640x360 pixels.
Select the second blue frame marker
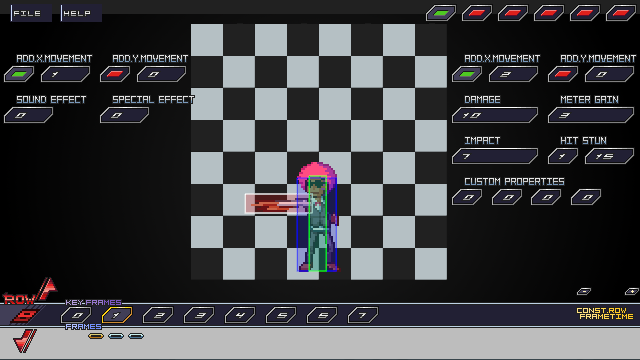pos(136,336)
